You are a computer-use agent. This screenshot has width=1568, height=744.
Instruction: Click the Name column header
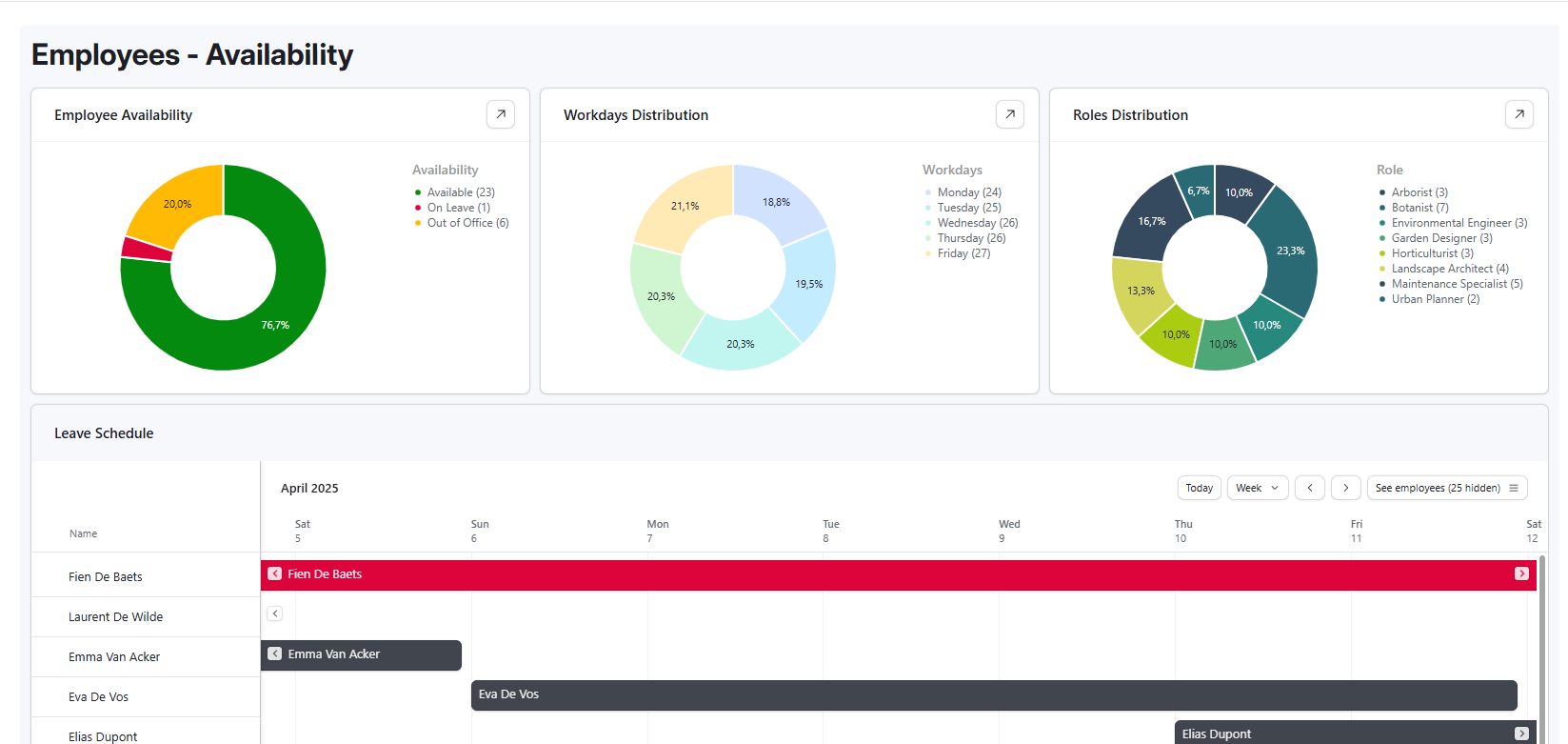coord(84,533)
